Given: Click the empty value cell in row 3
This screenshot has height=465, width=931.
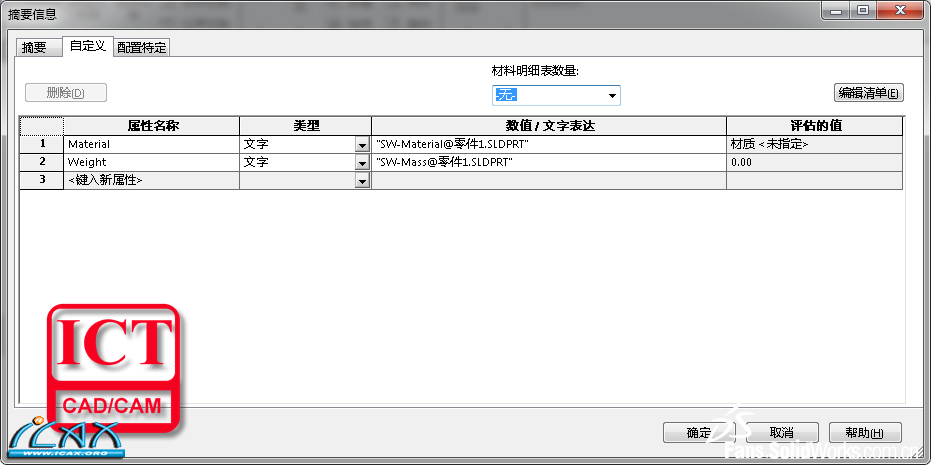Looking at the screenshot, I should coord(549,181).
